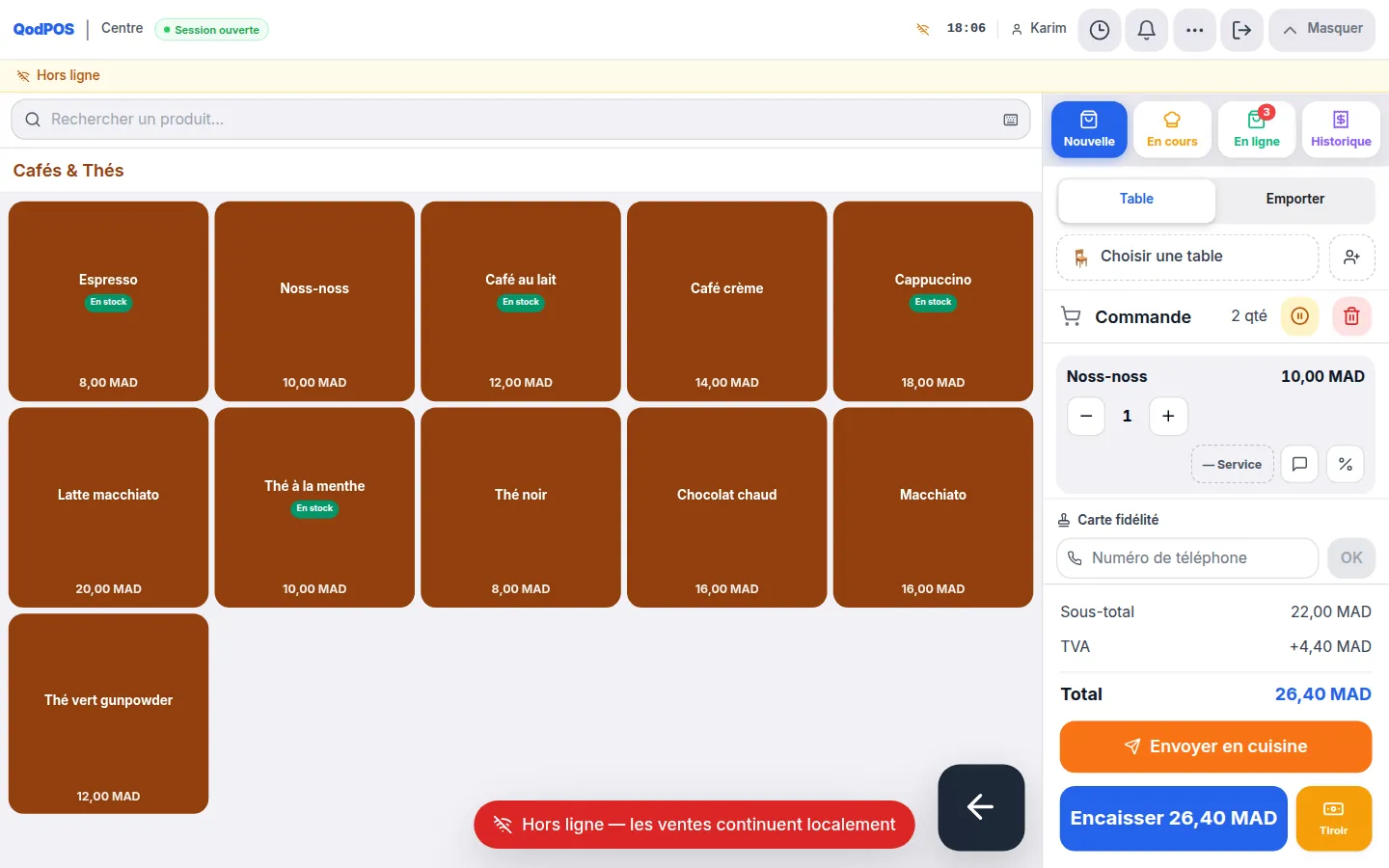Click the Karim user label
1389x868 pixels.
[1039, 29]
